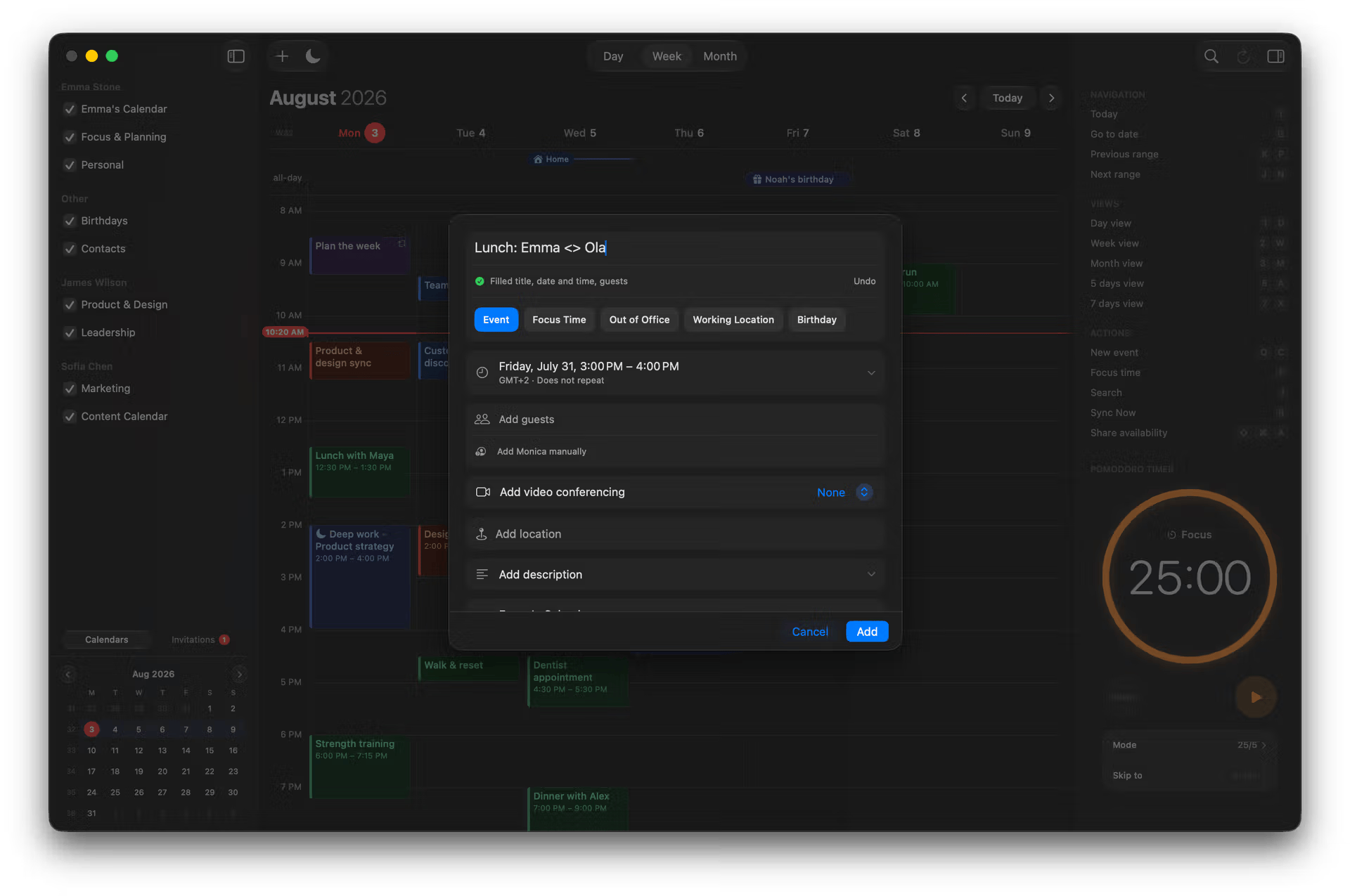The height and width of the screenshot is (896, 1350).
Task: Click Add button to create event
Action: point(867,632)
